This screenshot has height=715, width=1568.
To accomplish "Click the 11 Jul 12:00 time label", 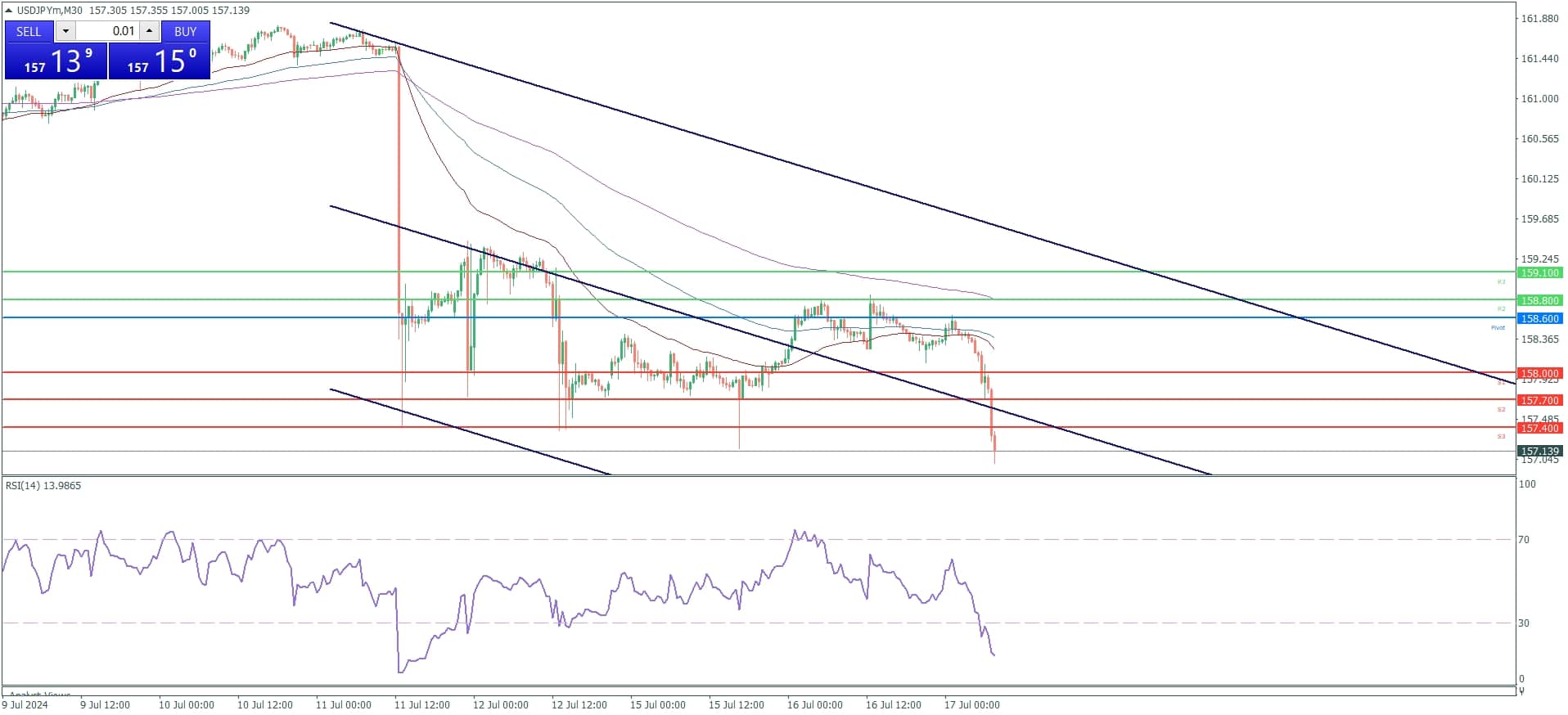I will coord(422,704).
